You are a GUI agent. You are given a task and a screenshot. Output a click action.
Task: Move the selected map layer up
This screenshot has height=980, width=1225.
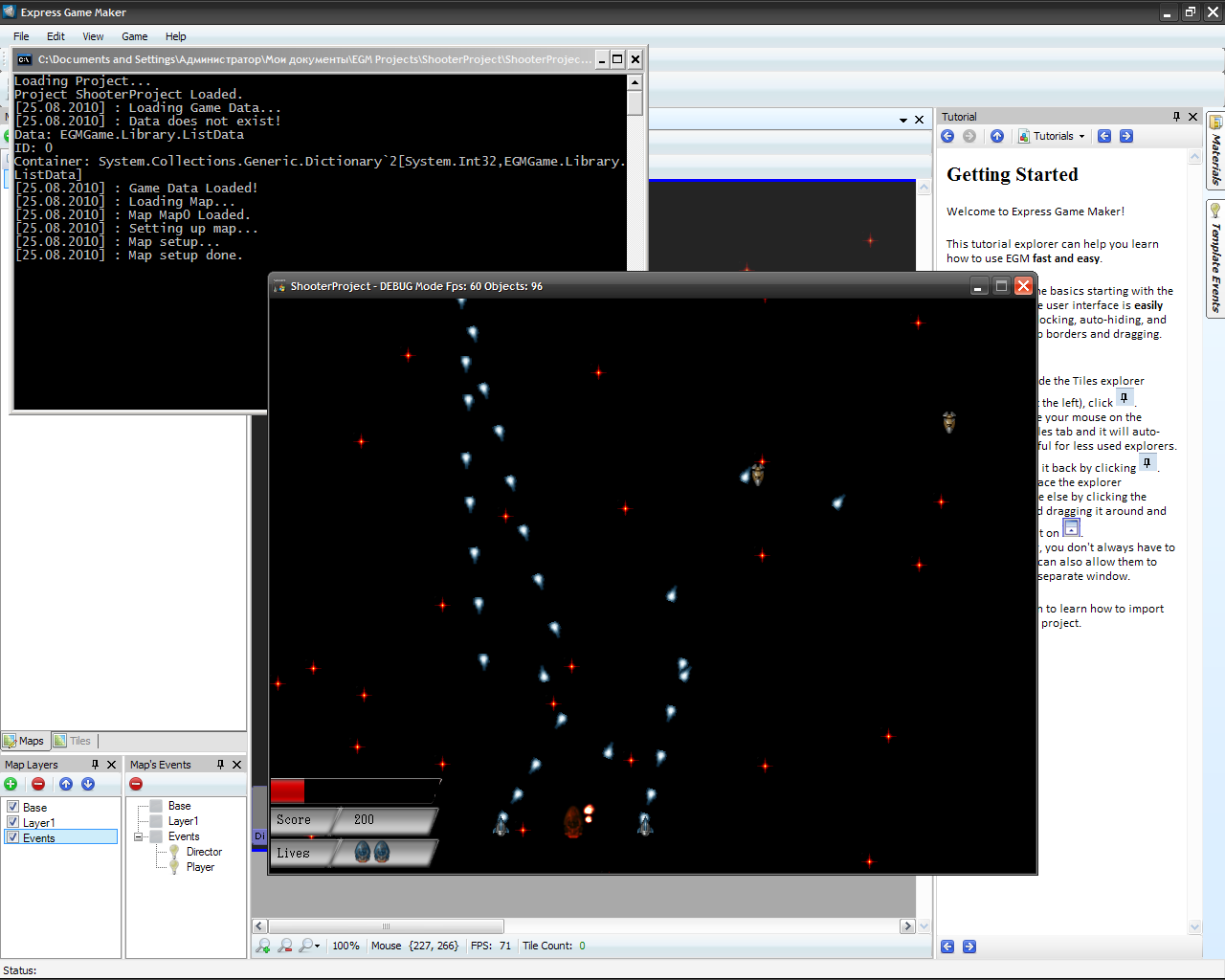(66, 784)
